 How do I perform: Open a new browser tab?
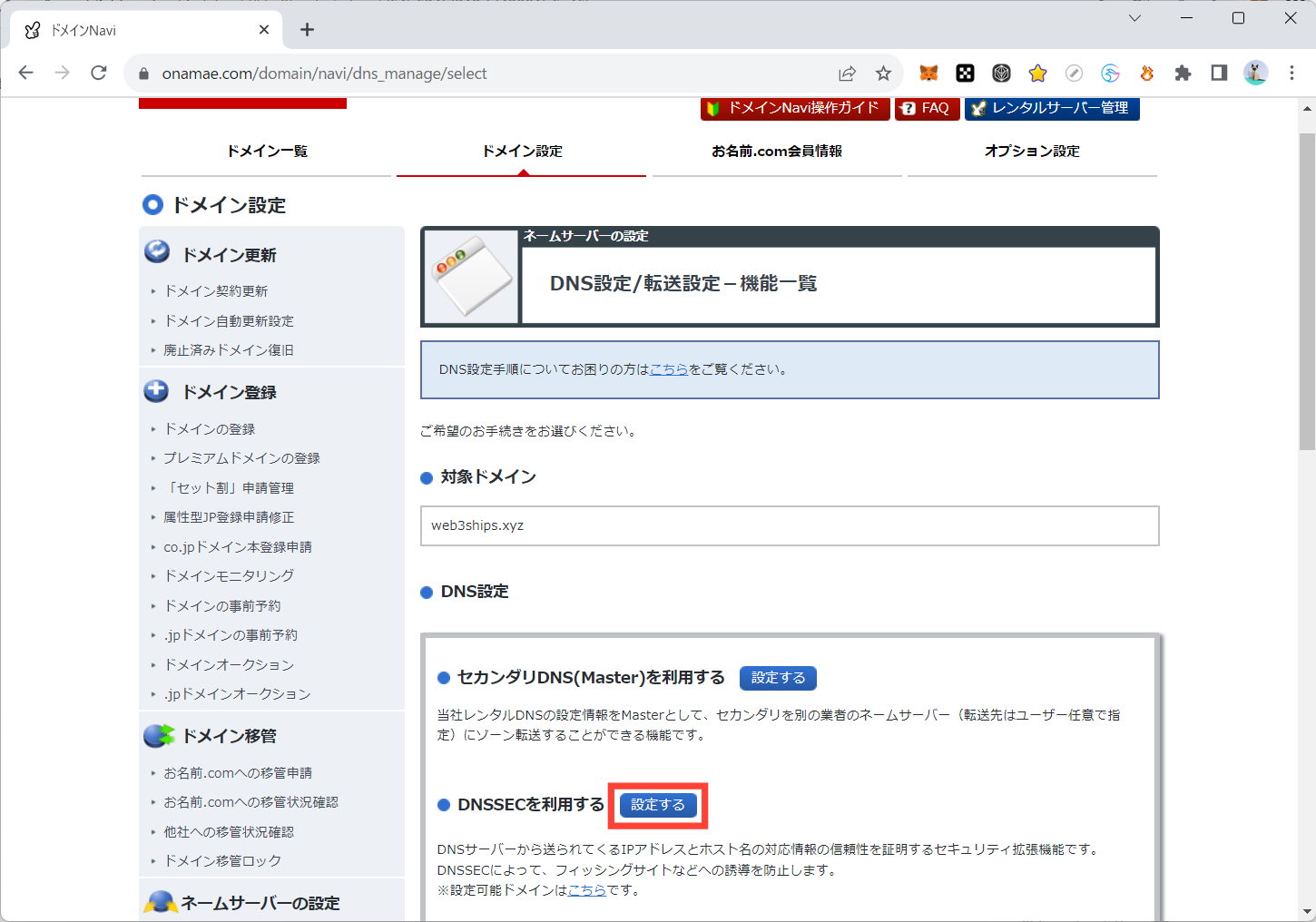pyautogui.click(x=307, y=30)
